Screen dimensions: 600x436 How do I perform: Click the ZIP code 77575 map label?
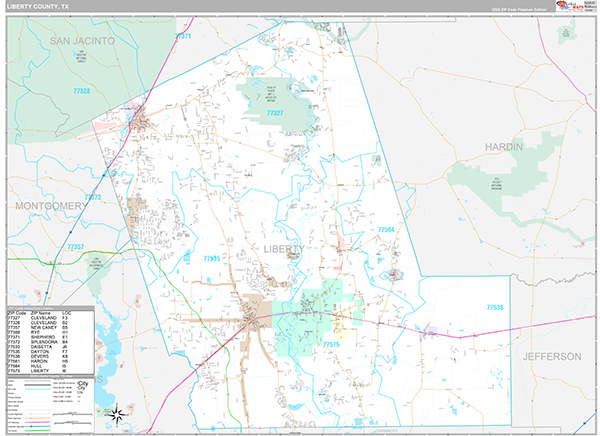click(332, 344)
